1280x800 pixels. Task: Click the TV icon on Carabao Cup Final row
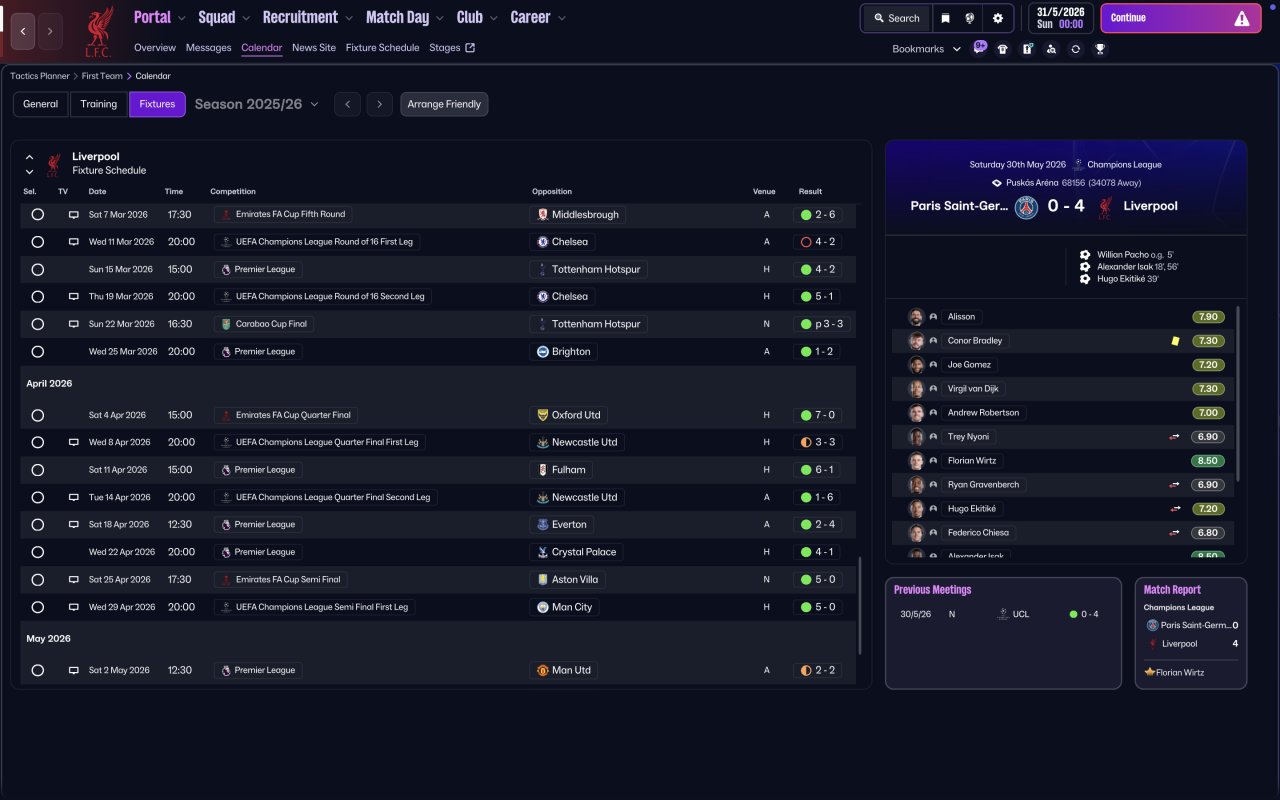click(x=73, y=324)
